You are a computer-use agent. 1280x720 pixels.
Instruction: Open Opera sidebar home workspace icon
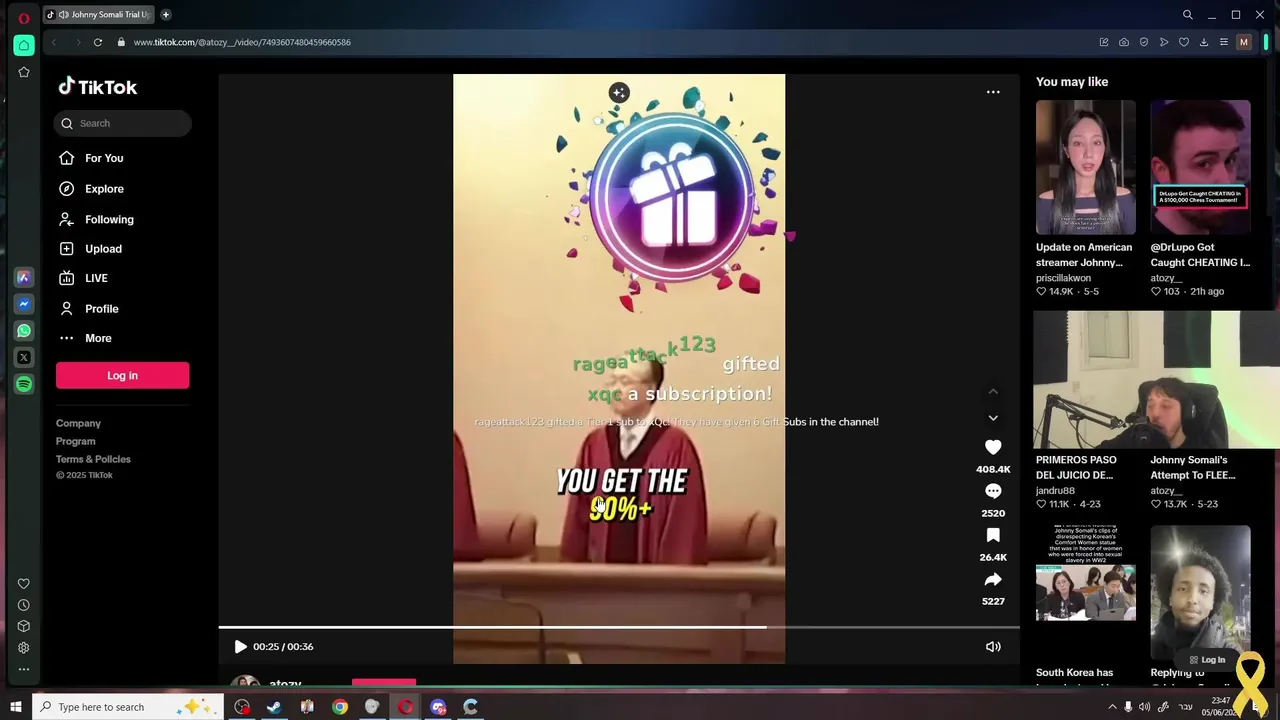click(x=24, y=45)
